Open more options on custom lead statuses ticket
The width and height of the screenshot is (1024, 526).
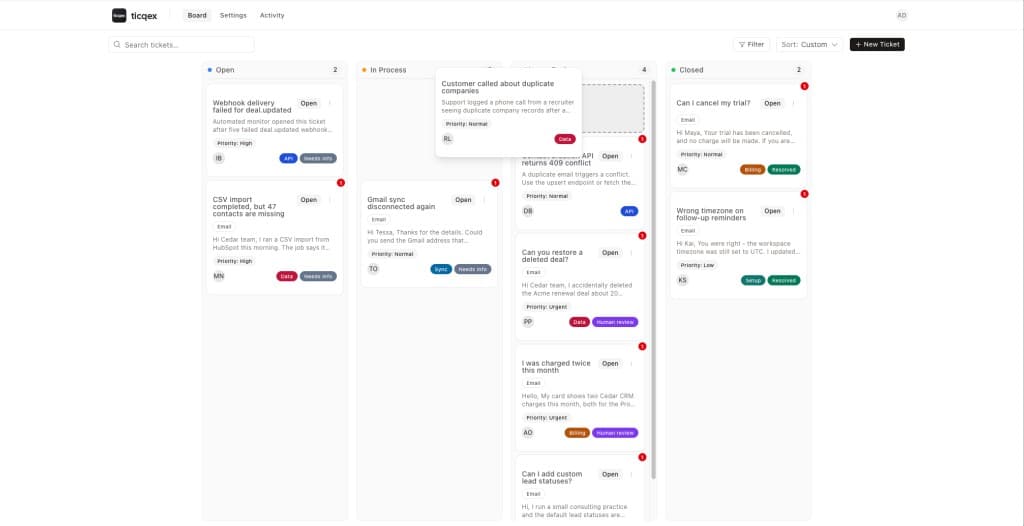click(631, 474)
